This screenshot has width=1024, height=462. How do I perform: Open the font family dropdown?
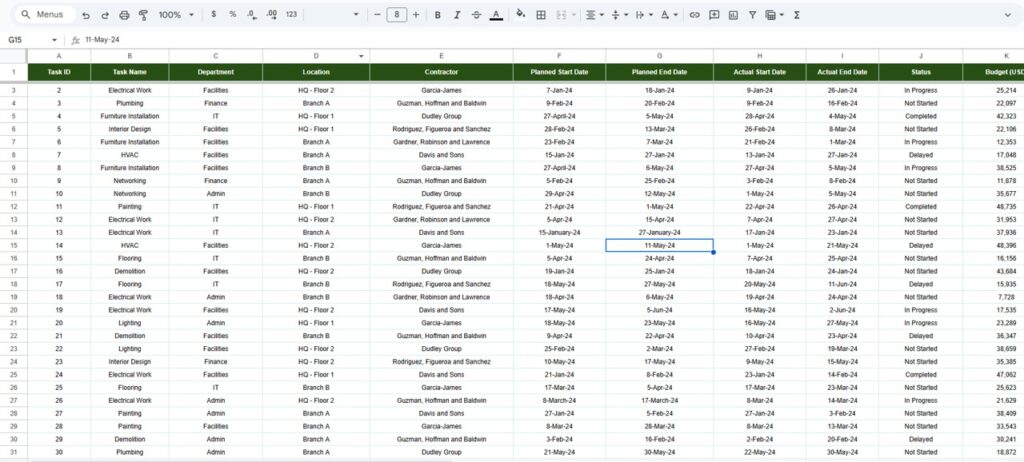click(356, 14)
